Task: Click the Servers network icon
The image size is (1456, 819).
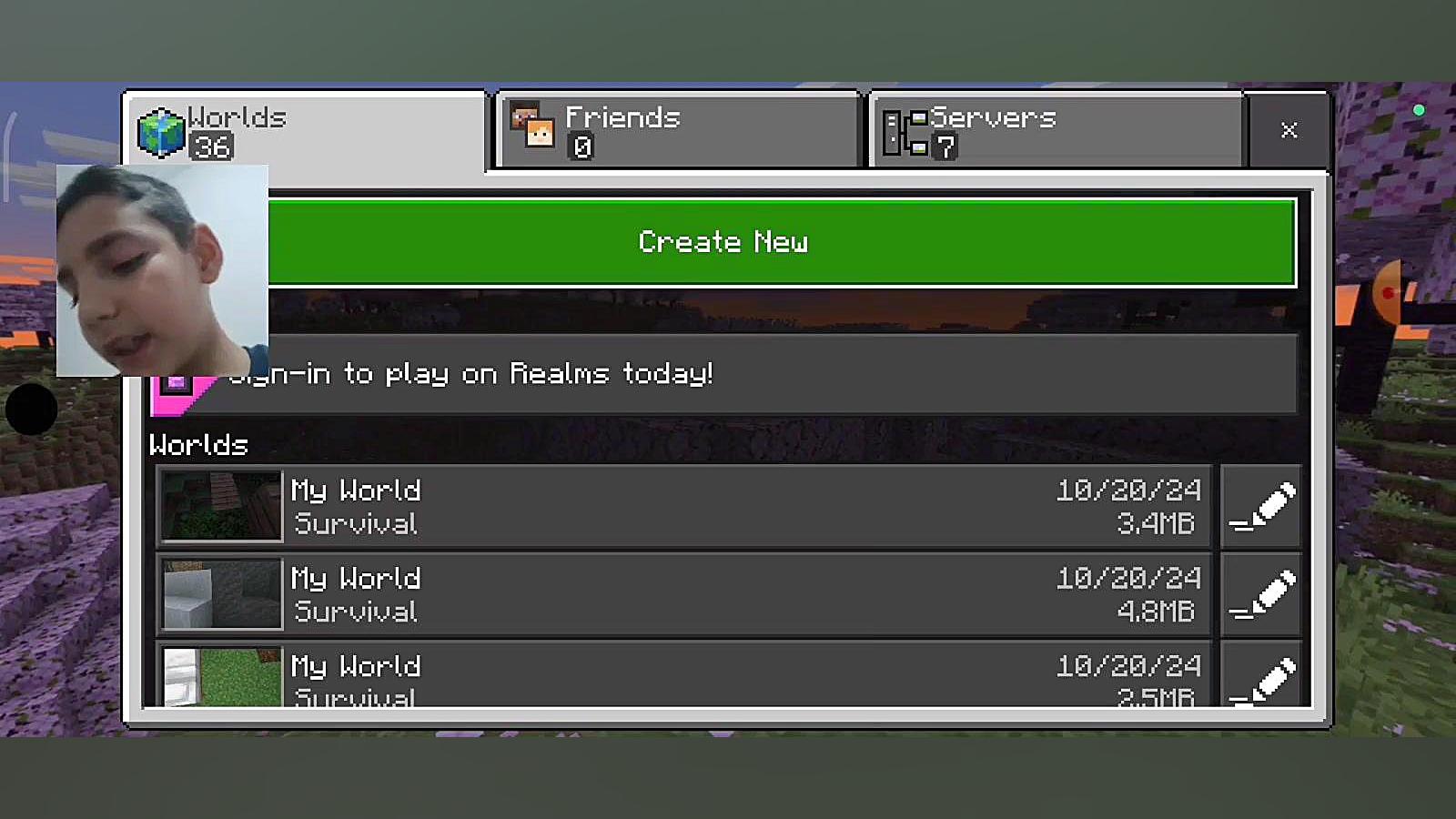Action: [x=905, y=133]
